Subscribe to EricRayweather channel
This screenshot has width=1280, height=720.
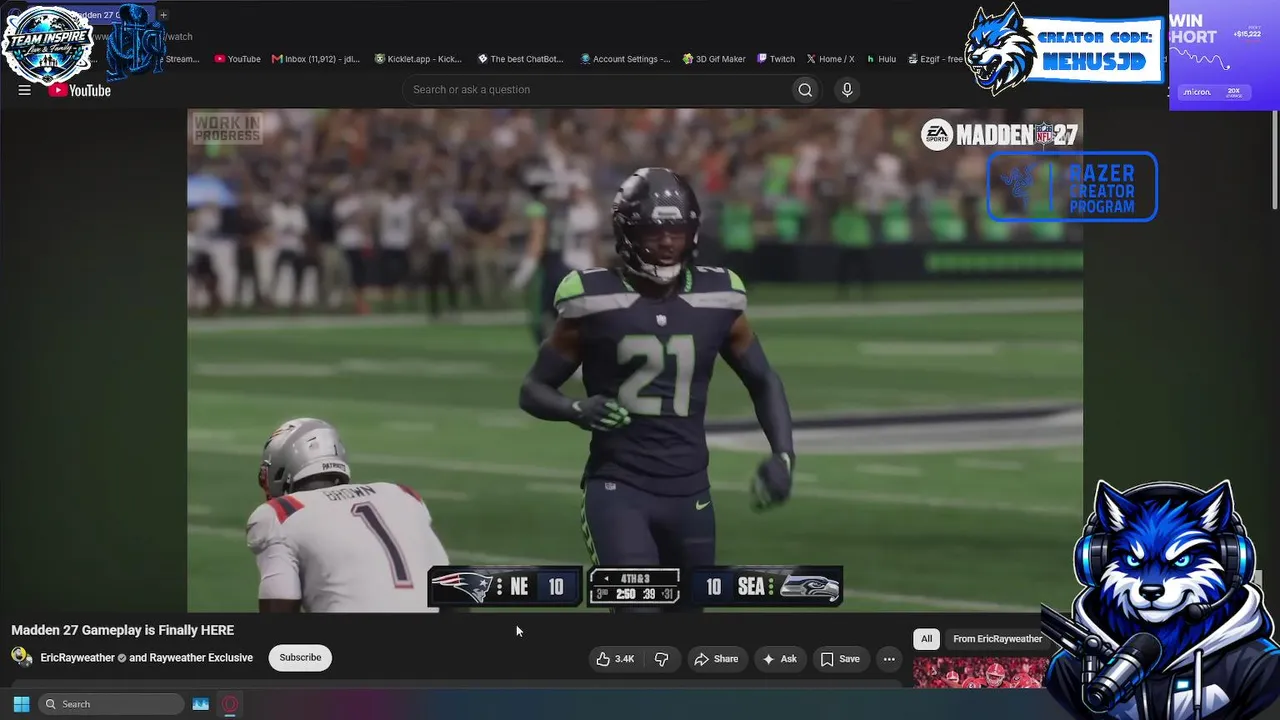click(x=300, y=657)
